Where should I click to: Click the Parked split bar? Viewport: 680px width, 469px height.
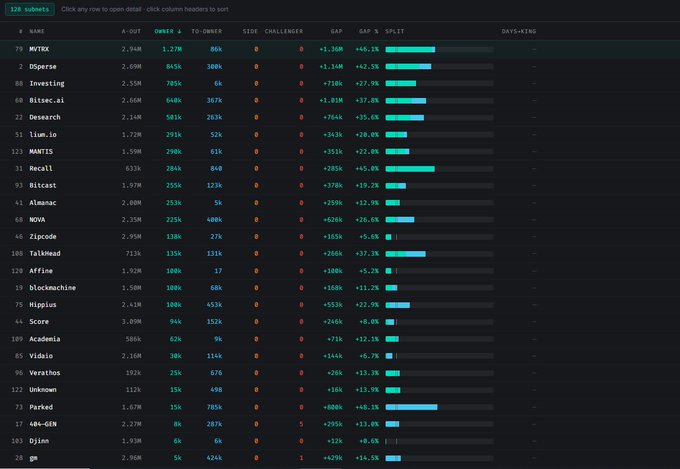(x=439, y=407)
